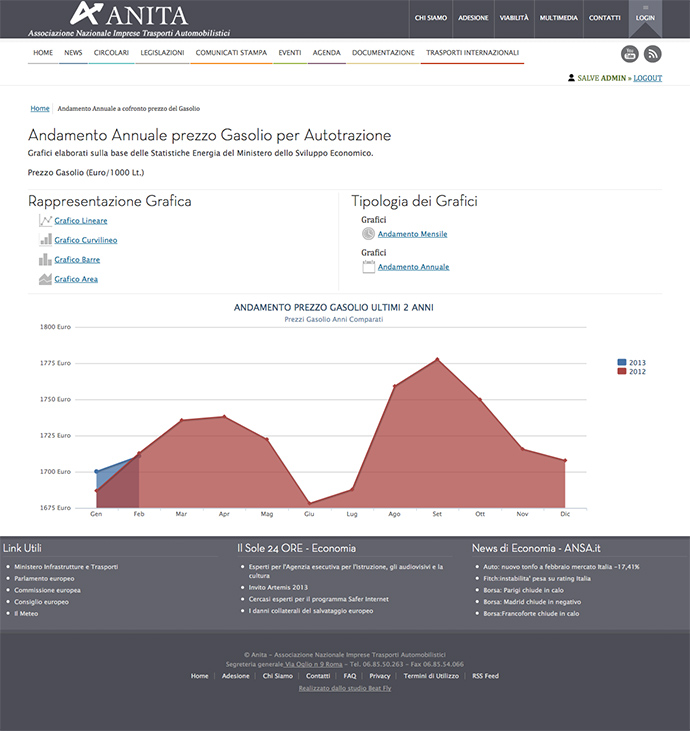Open the VIABILITÀ top menu

click(x=514, y=18)
